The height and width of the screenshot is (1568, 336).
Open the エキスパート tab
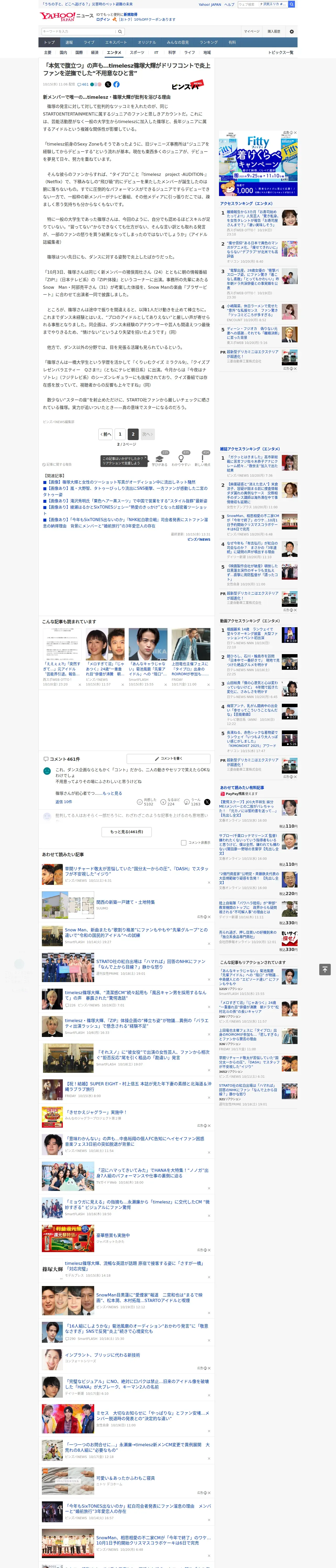[116, 43]
